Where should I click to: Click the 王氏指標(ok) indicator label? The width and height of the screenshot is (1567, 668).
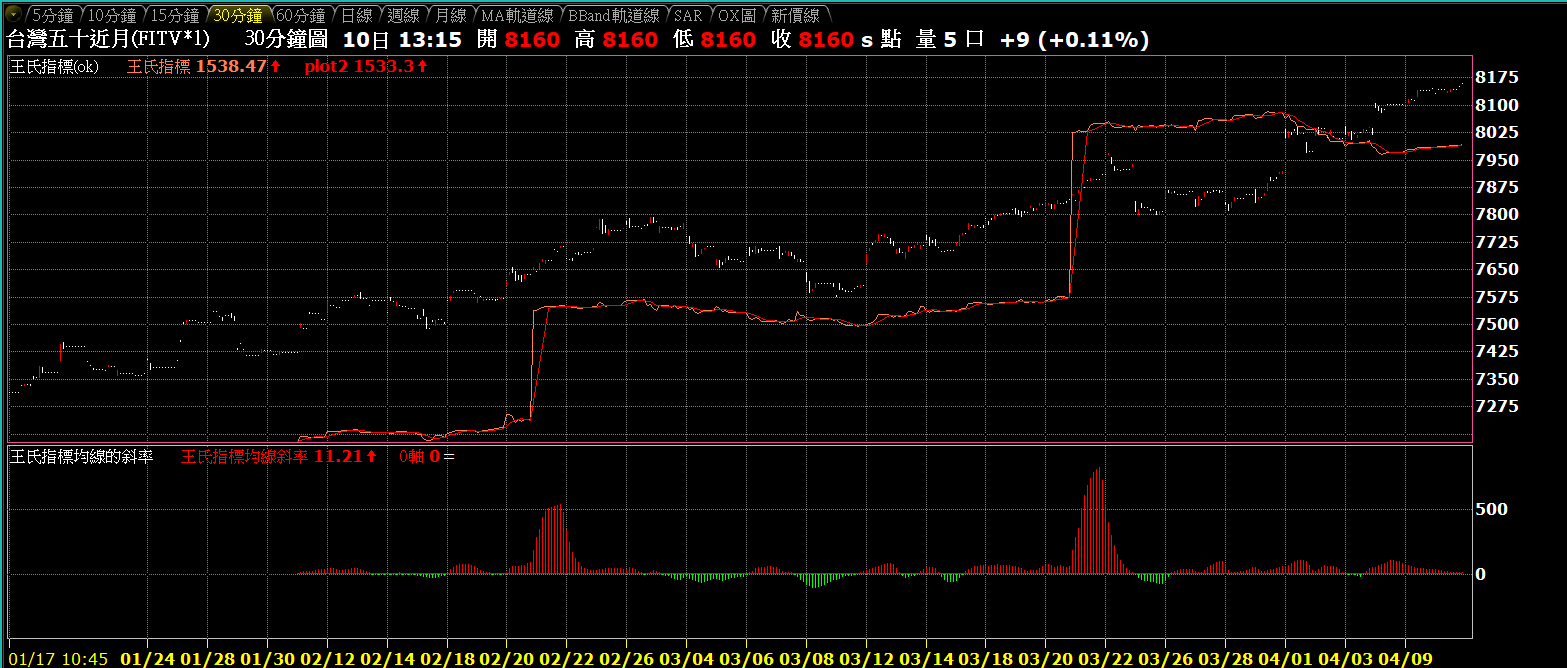pos(54,66)
